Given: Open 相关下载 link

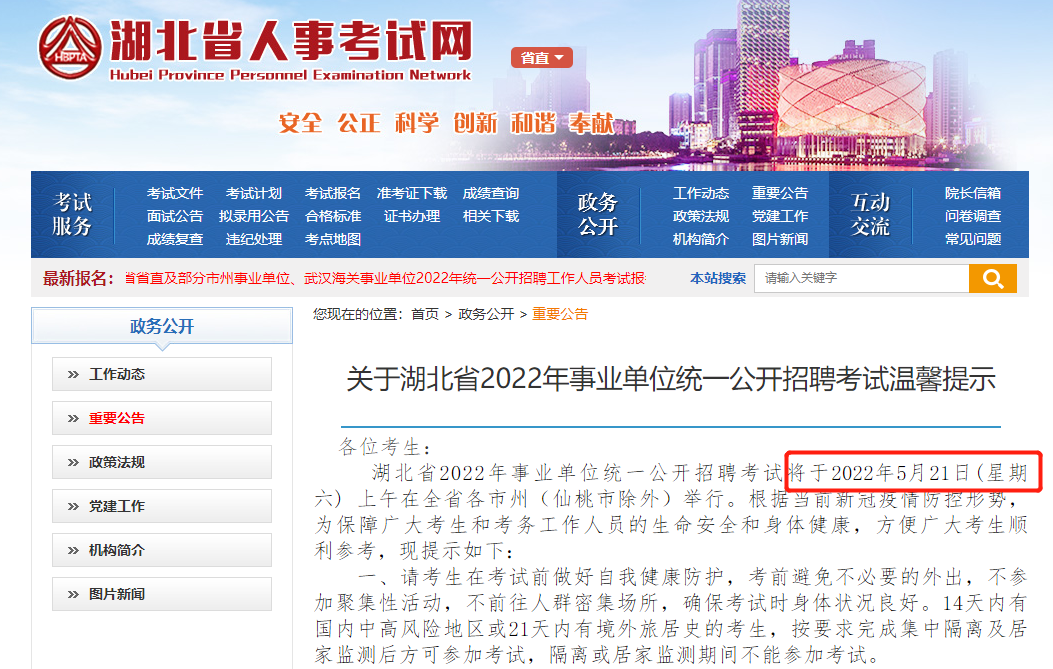Looking at the screenshot, I should (491, 216).
